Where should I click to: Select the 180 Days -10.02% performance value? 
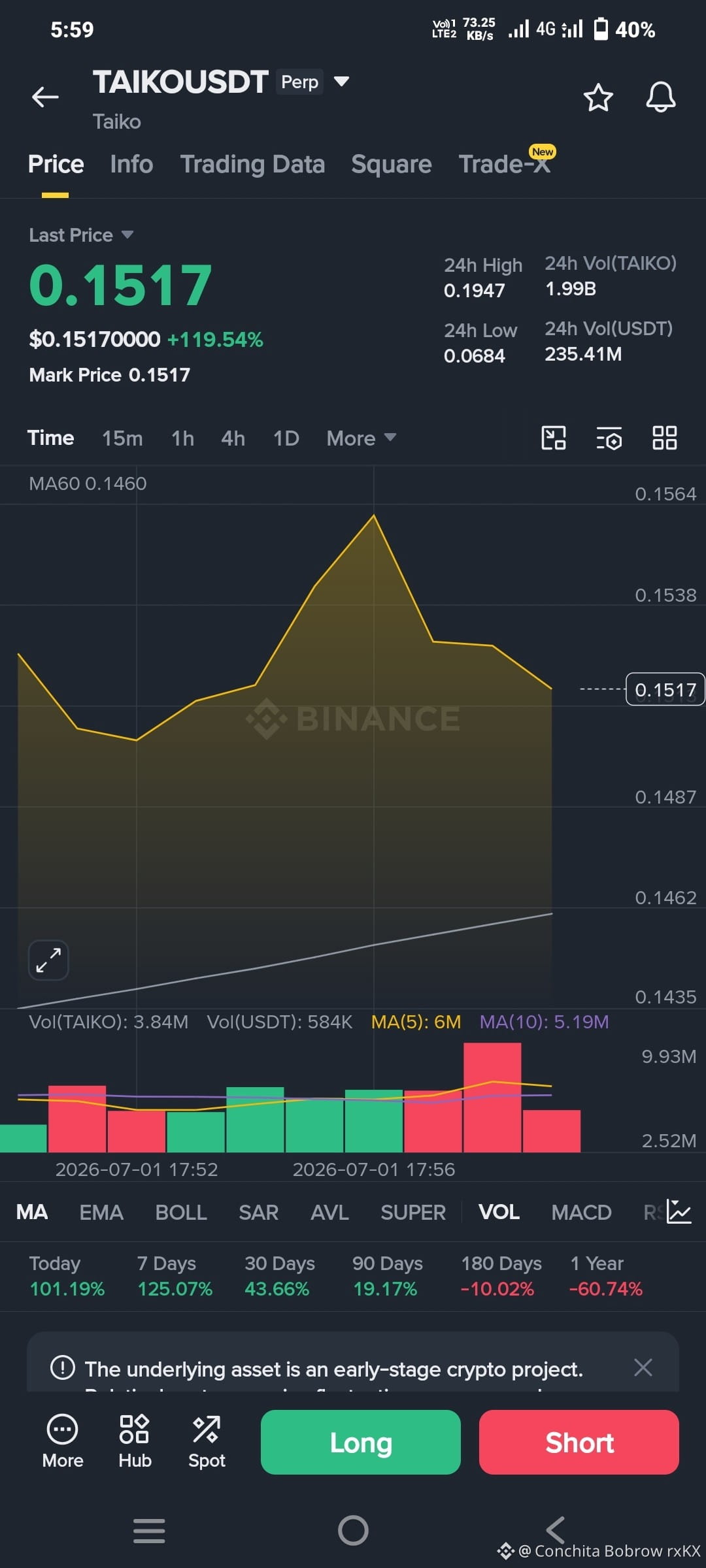point(497,1288)
